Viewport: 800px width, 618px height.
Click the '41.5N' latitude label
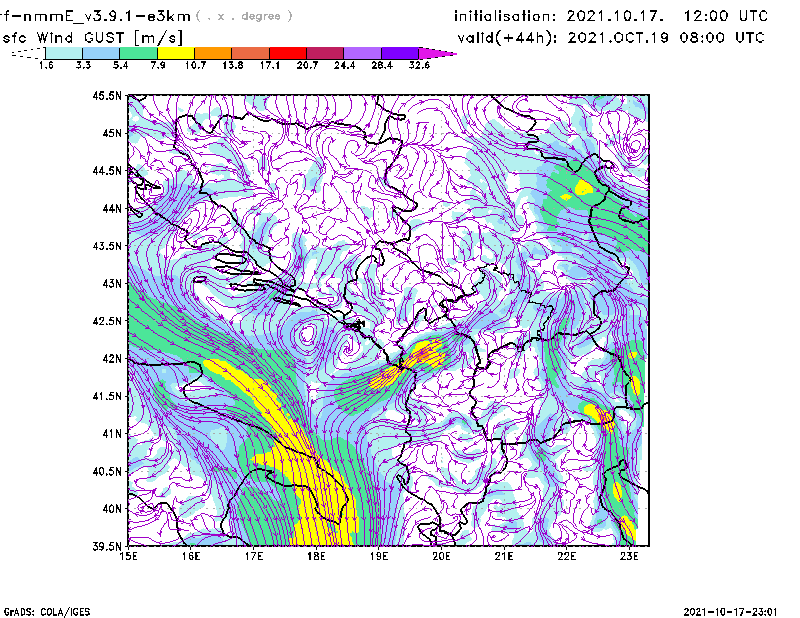[x=107, y=396]
